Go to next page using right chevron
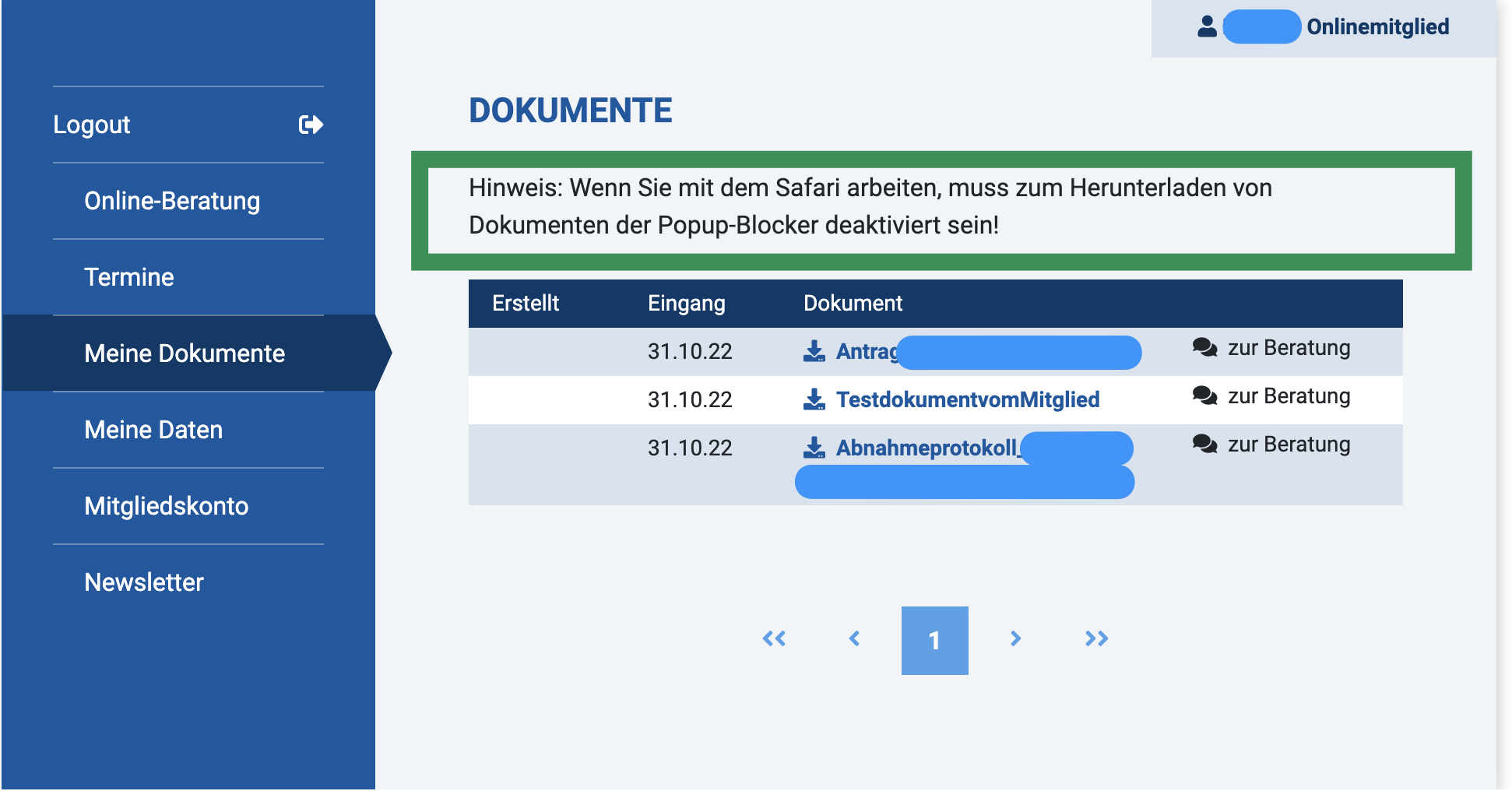The image size is (1512, 805). pos(1015,639)
